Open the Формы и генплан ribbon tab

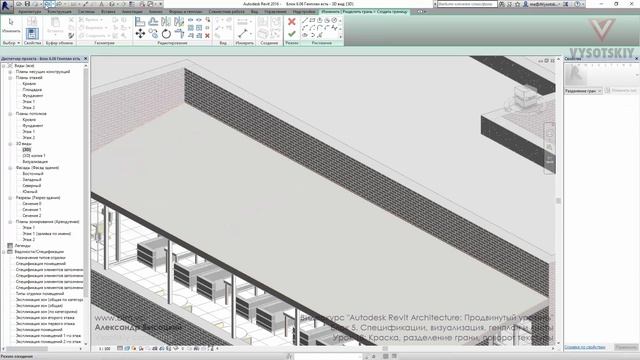coord(185,12)
